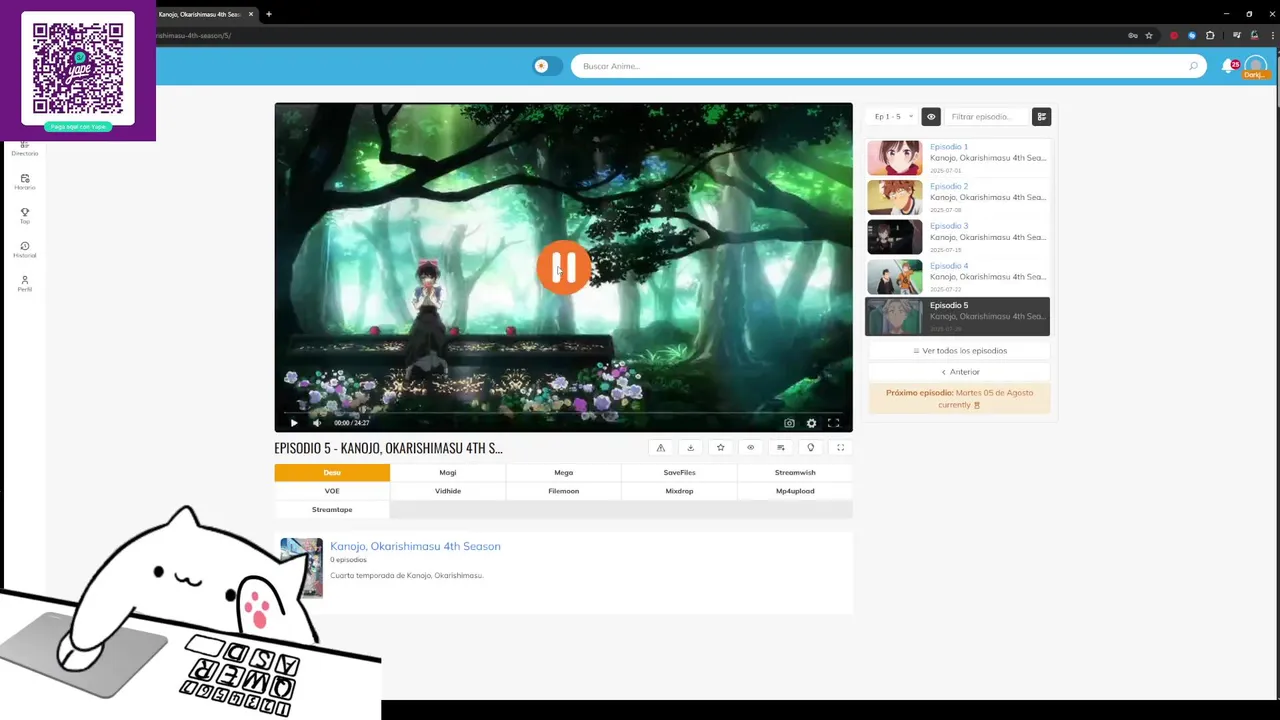Open notifications bell with badge

(1229, 66)
